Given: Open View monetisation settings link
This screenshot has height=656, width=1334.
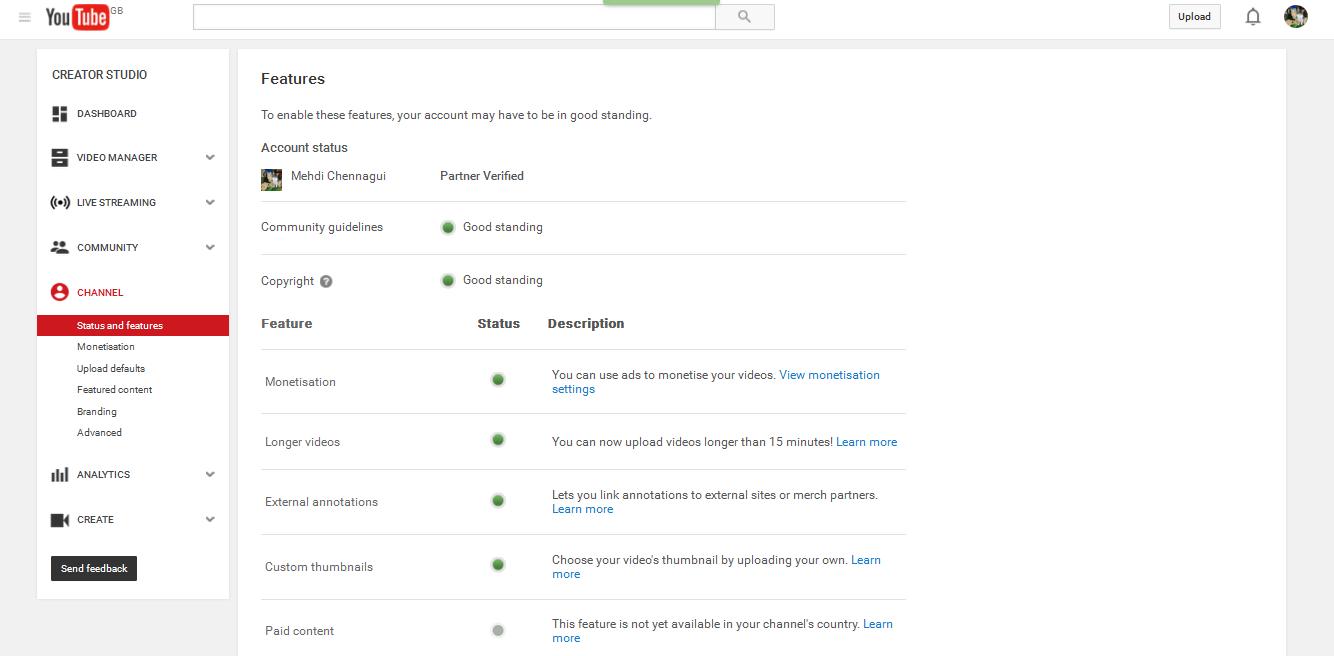Looking at the screenshot, I should (x=829, y=375).
